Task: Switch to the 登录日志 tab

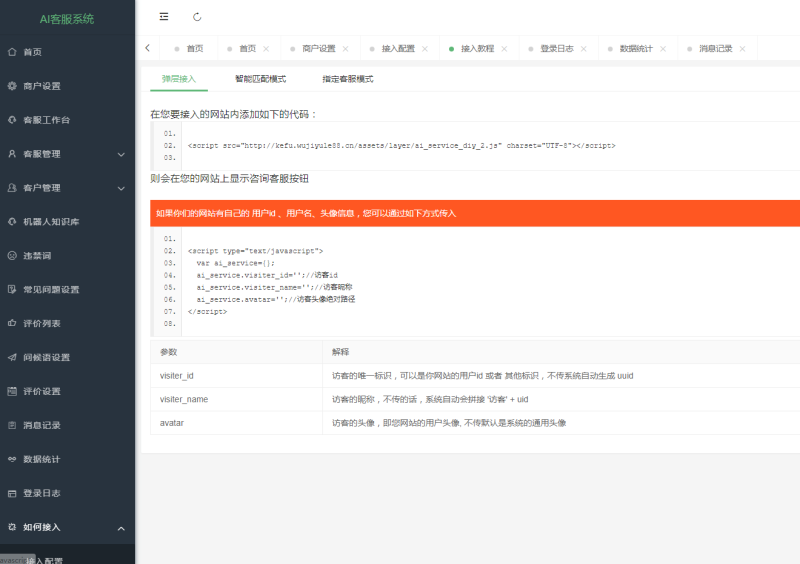Action: [557, 48]
